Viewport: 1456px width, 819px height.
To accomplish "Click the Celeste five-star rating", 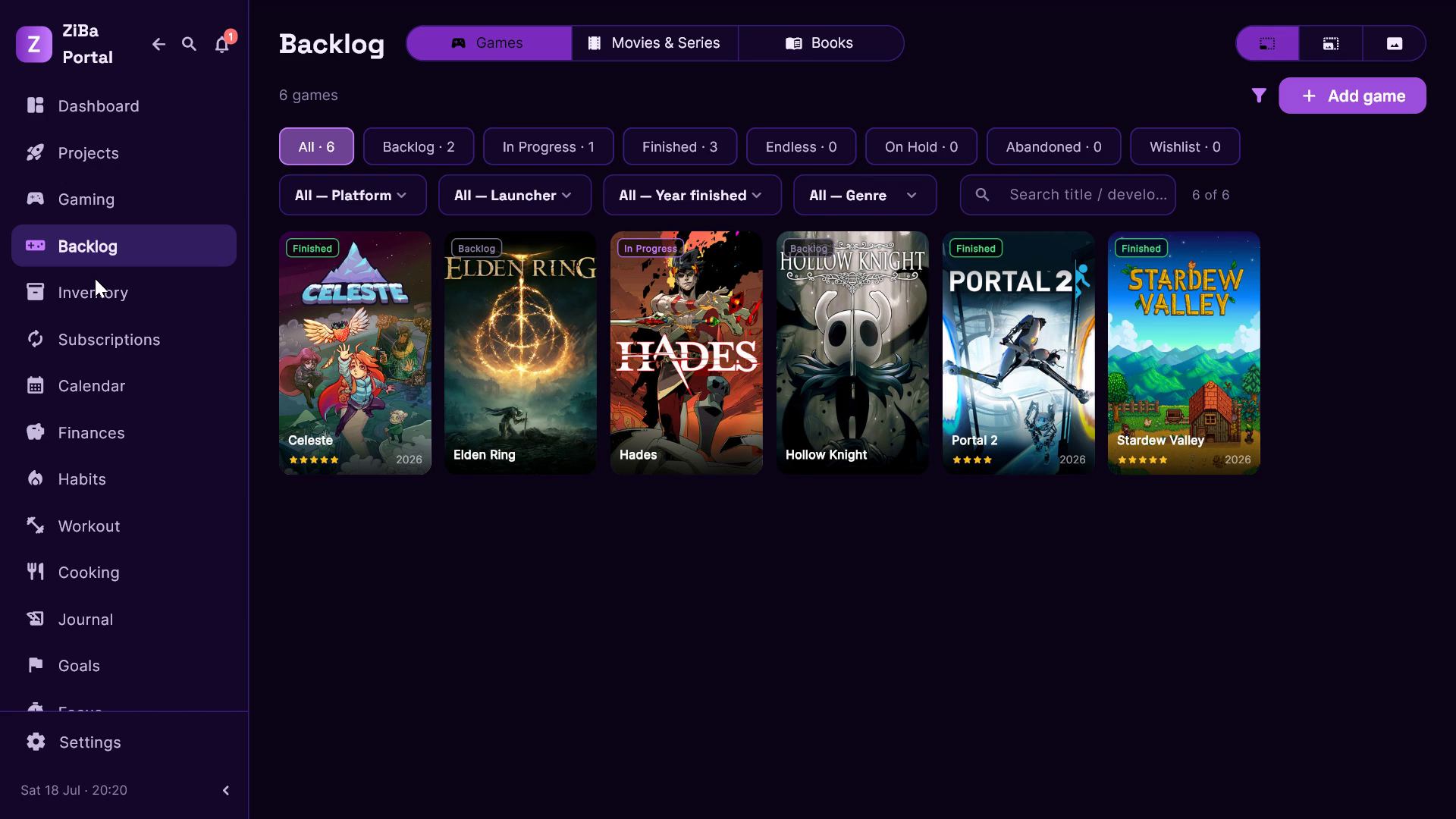I will [x=314, y=460].
